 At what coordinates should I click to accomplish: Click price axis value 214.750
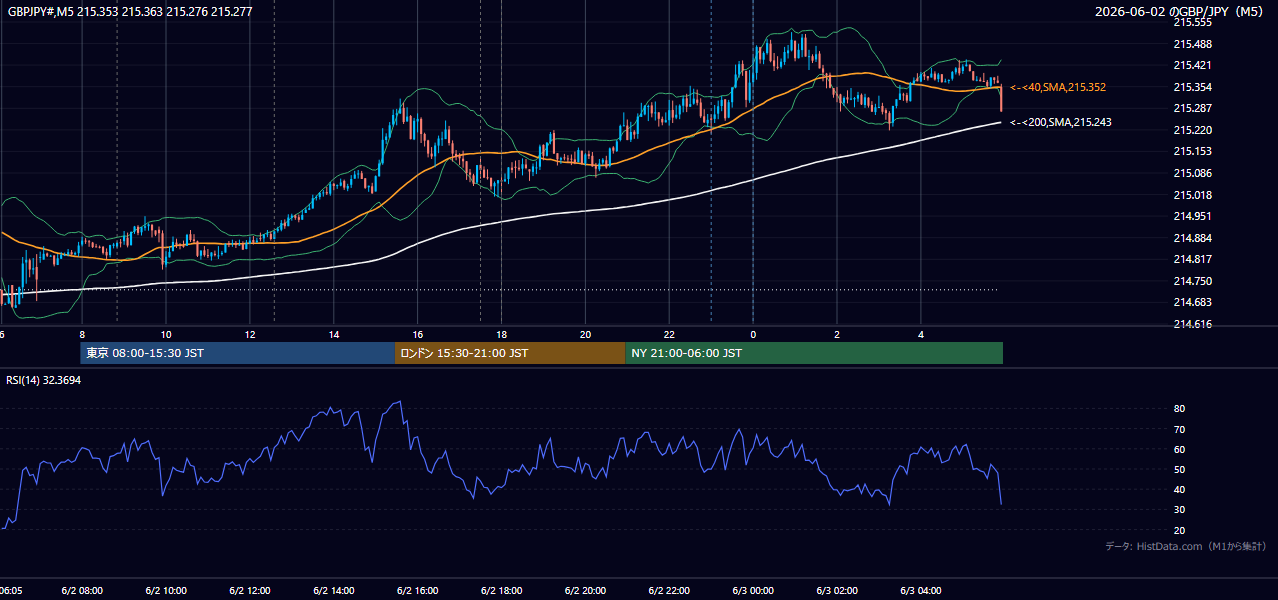tap(1192, 281)
